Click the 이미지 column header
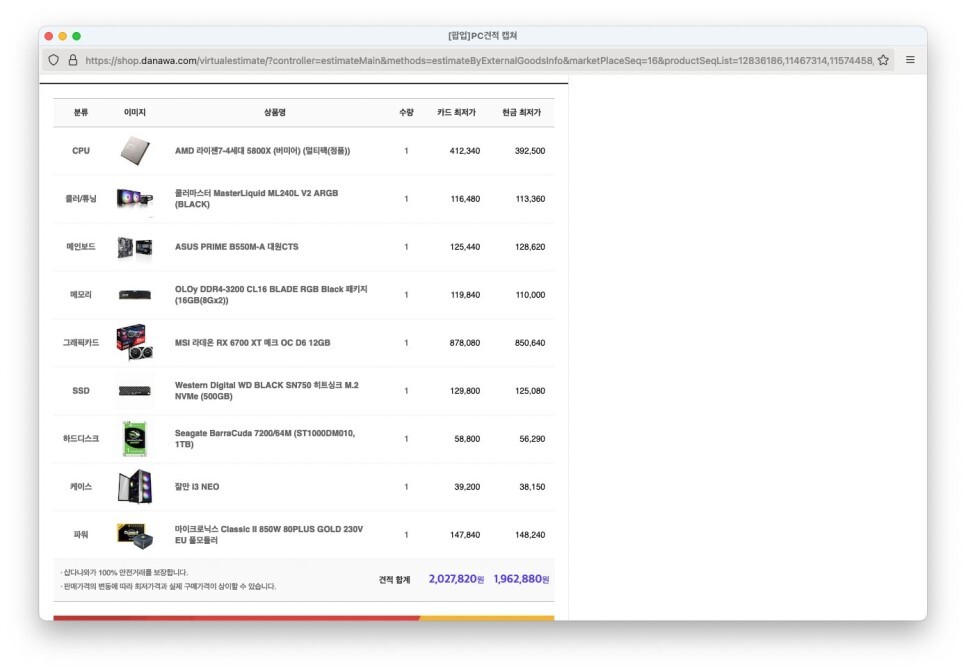The height and width of the screenshot is (672, 966). [135, 112]
